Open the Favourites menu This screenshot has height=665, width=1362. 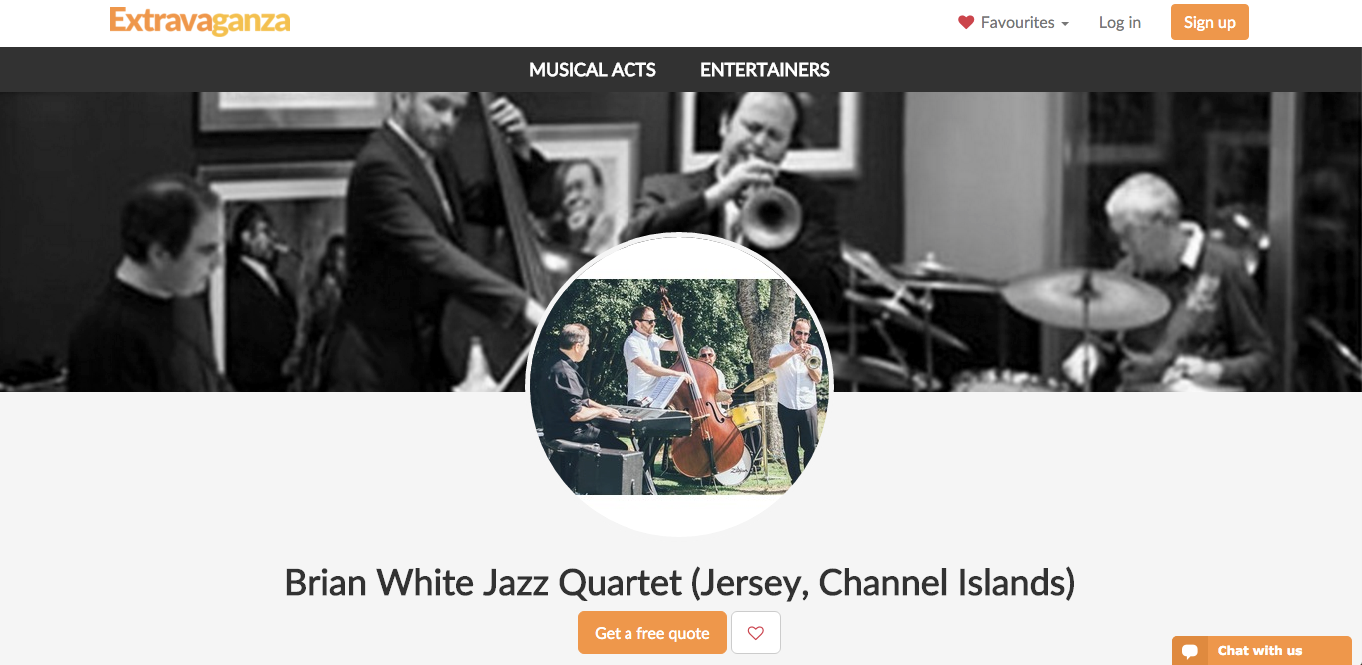point(1014,22)
